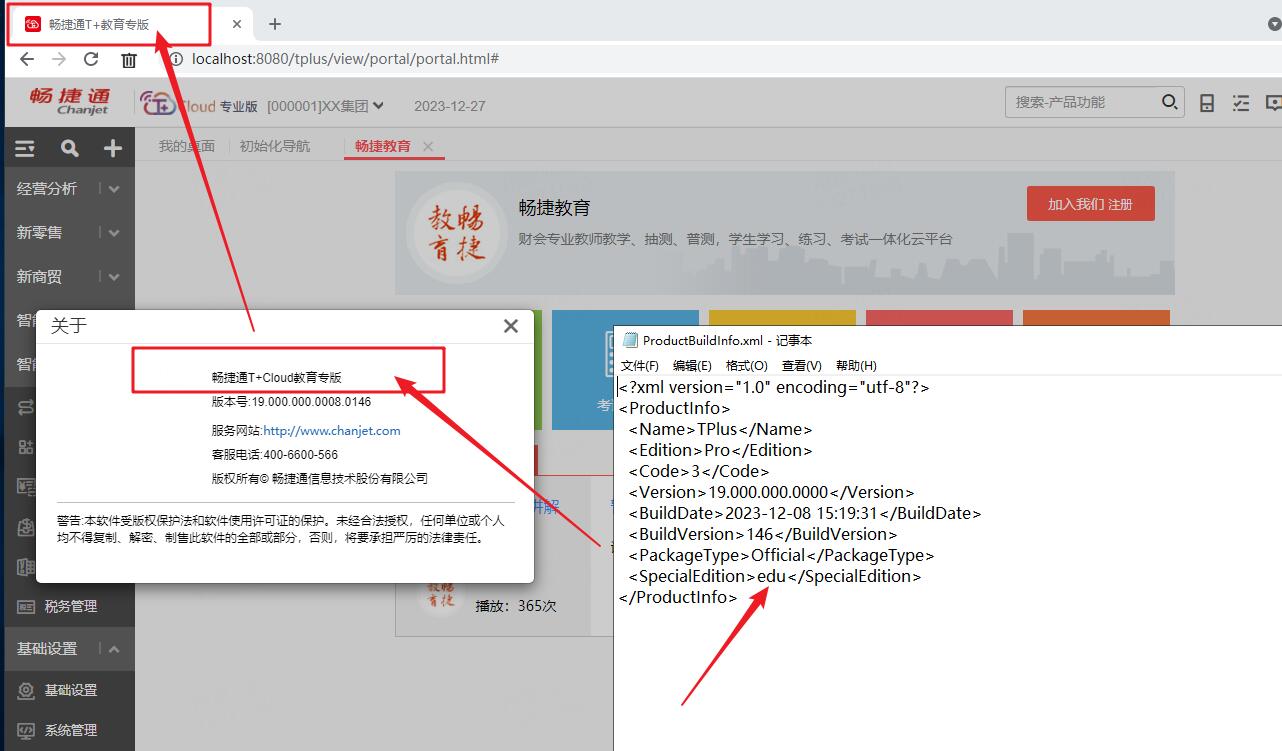Click the 基础设置 gear sidebar icon
1282x751 pixels.
coord(27,690)
